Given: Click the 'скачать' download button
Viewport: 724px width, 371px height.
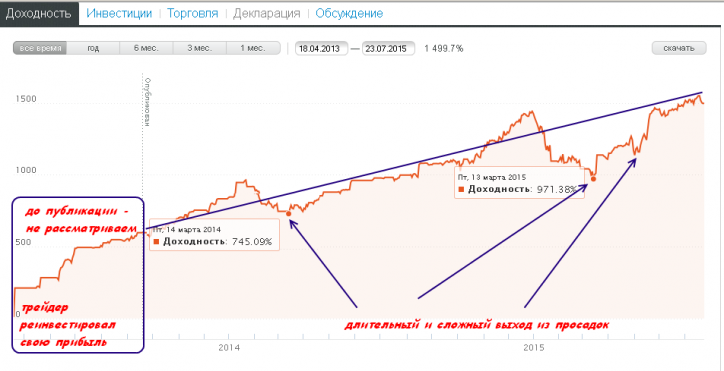Looking at the screenshot, I should click(679, 49).
